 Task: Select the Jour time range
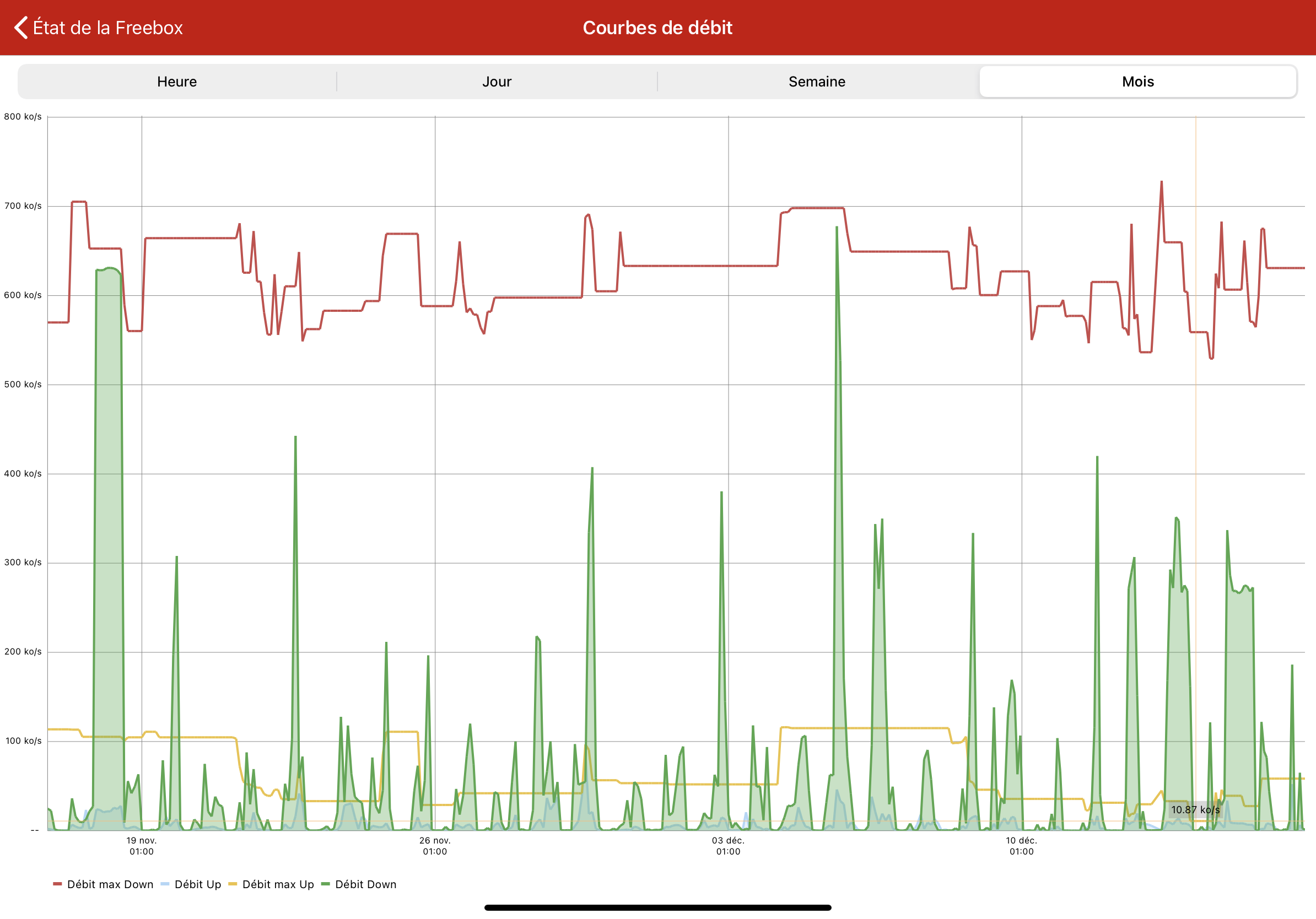(497, 82)
